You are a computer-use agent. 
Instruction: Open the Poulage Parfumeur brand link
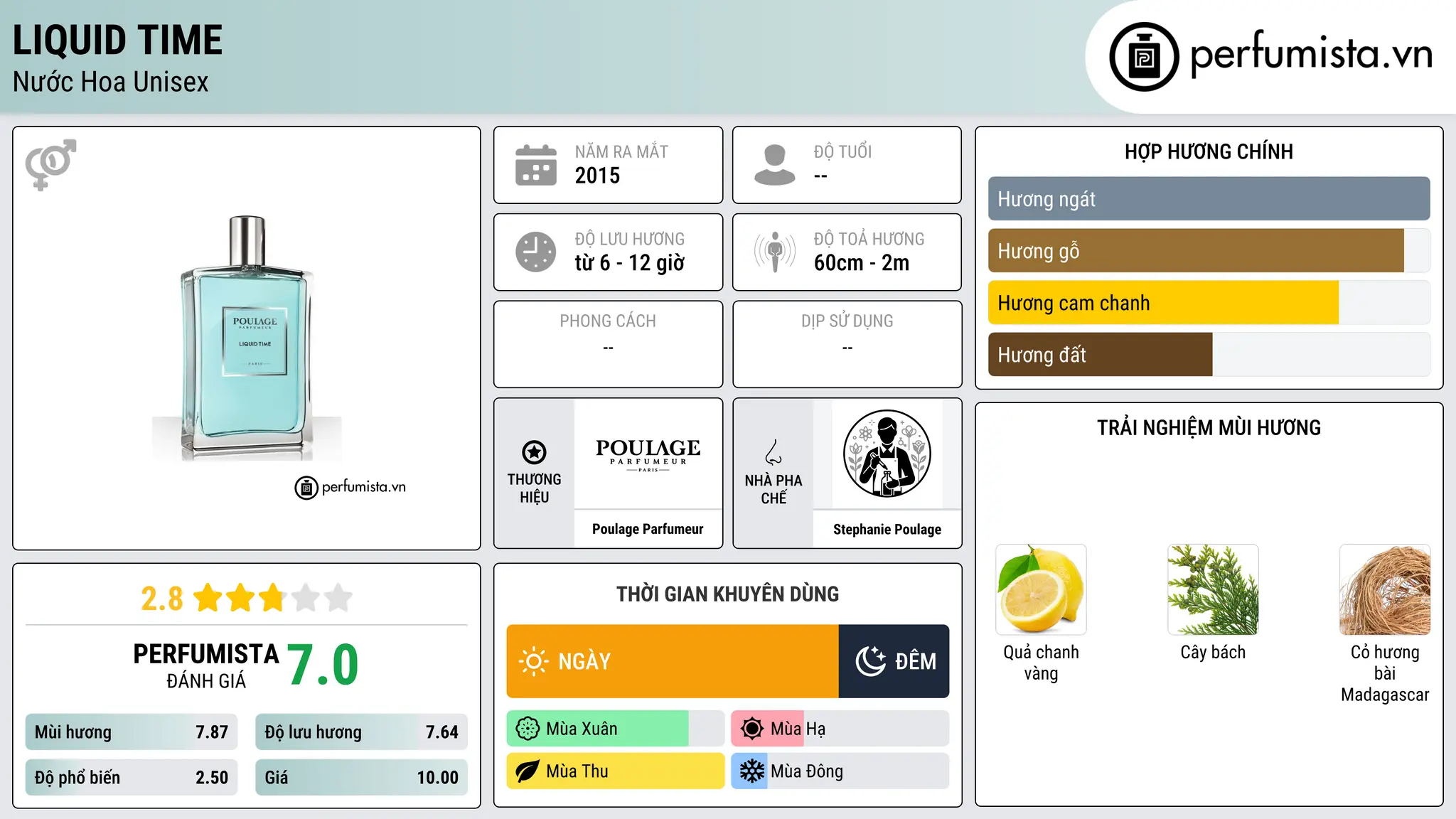[648, 529]
